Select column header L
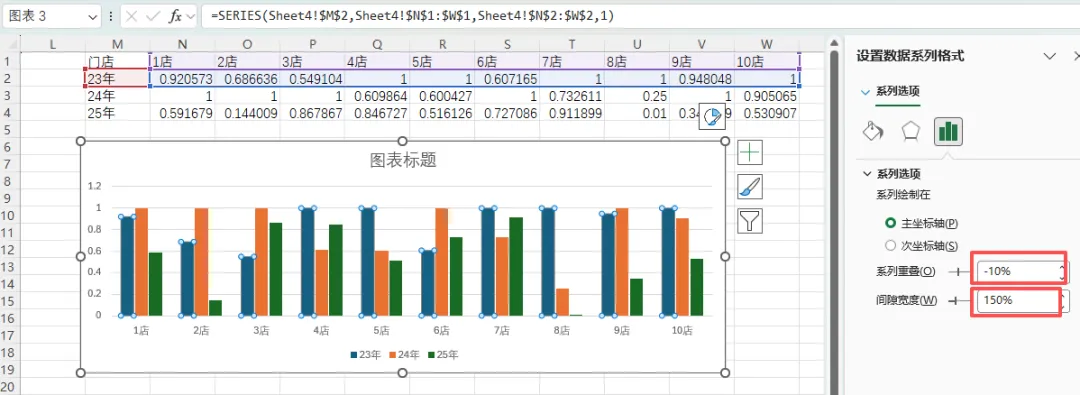 click(x=52, y=45)
